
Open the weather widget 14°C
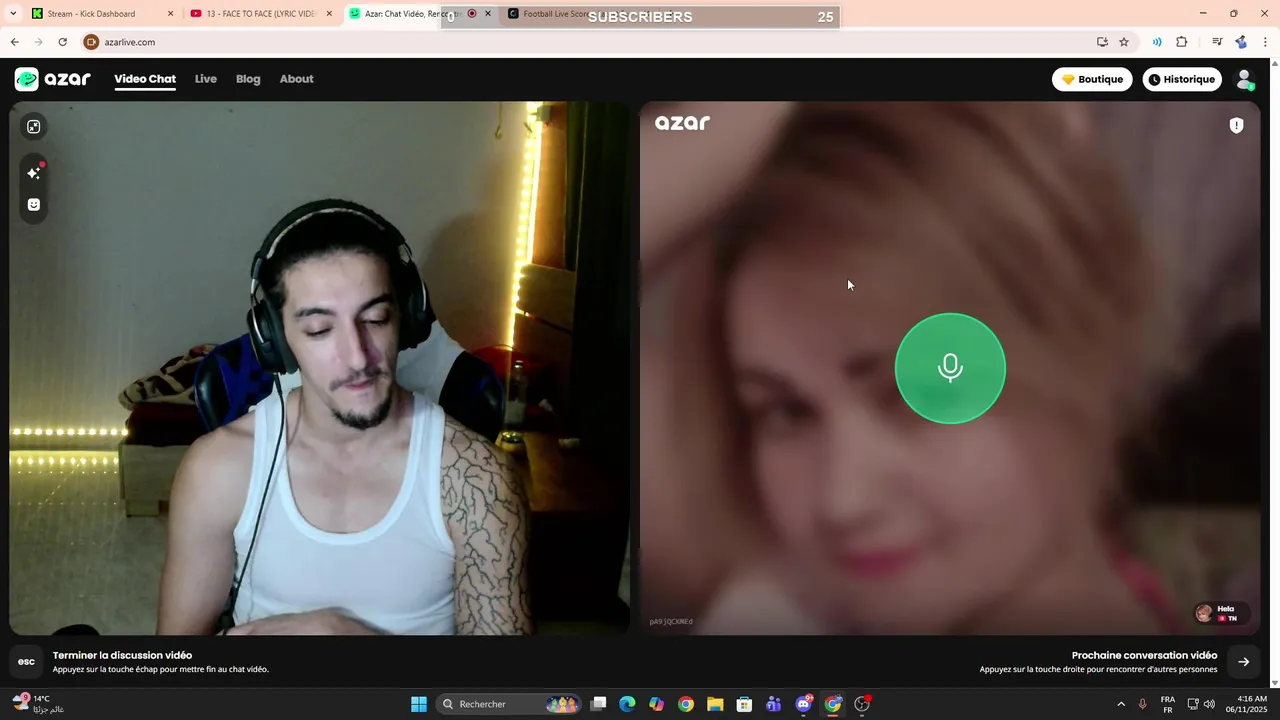tap(38, 704)
